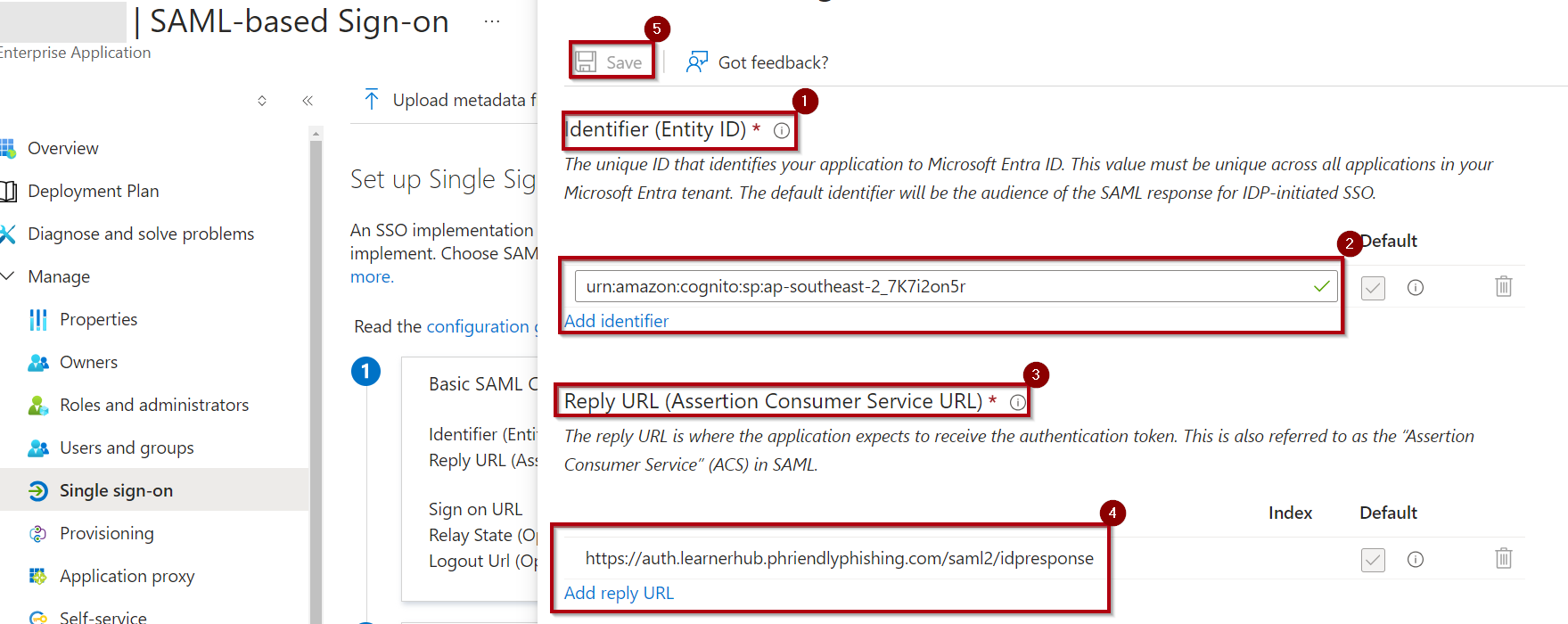The height and width of the screenshot is (624, 1568).
Task: Delete the Cognito identifier entry
Action: pyautogui.click(x=1503, y=286)
